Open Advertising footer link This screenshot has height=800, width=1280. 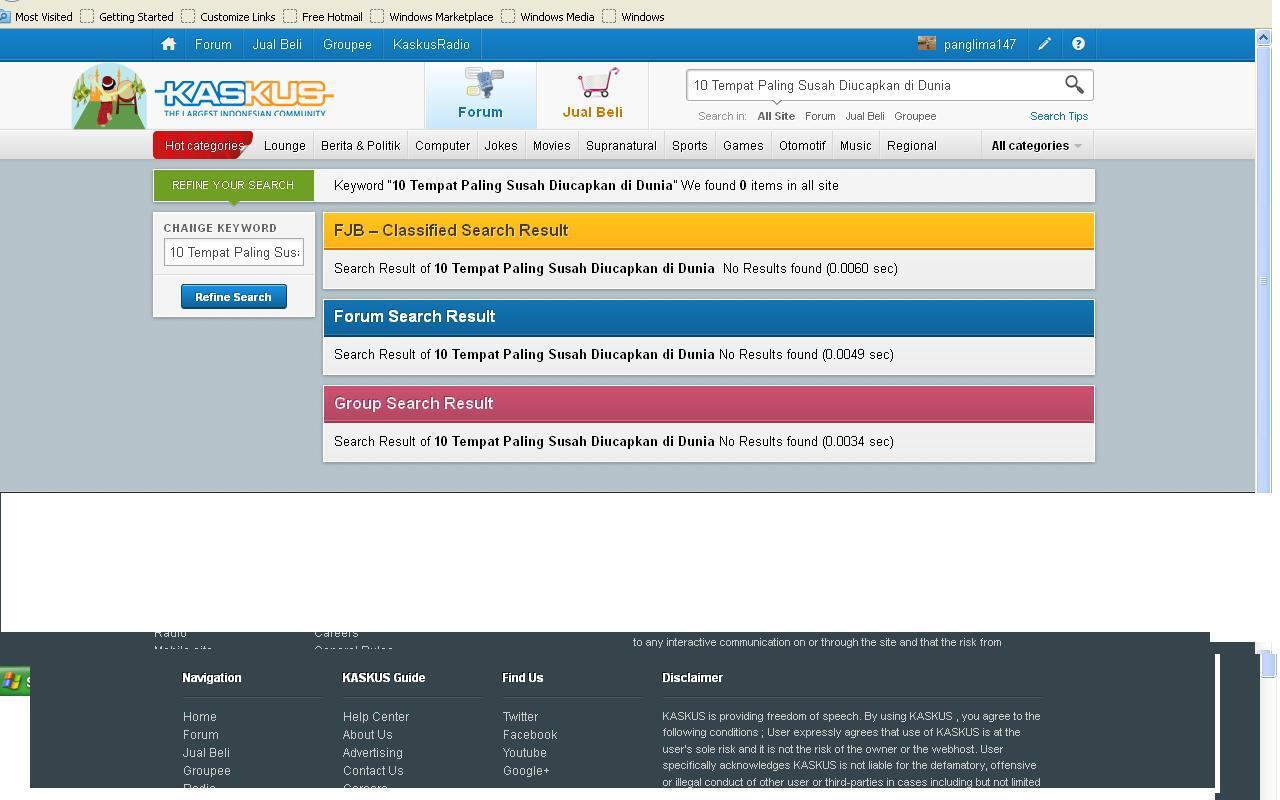(373, 753)
